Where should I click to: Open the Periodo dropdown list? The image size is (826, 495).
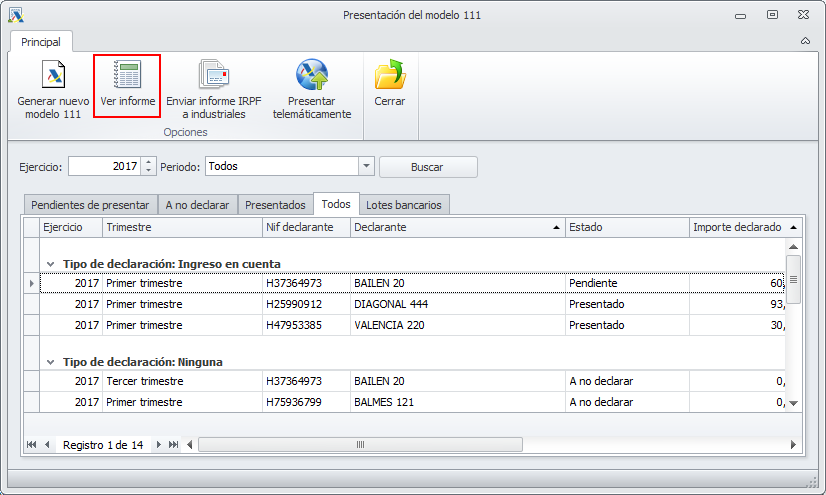(366, 167)
